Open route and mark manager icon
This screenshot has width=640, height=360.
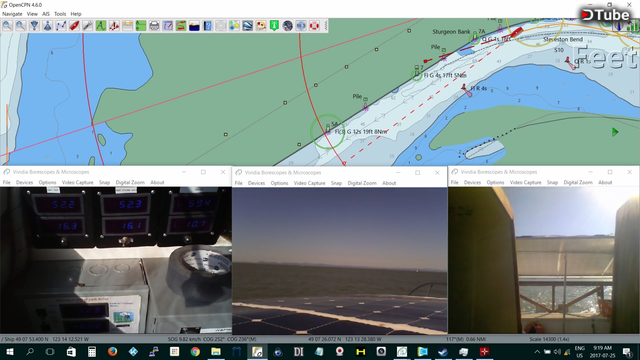167,26
